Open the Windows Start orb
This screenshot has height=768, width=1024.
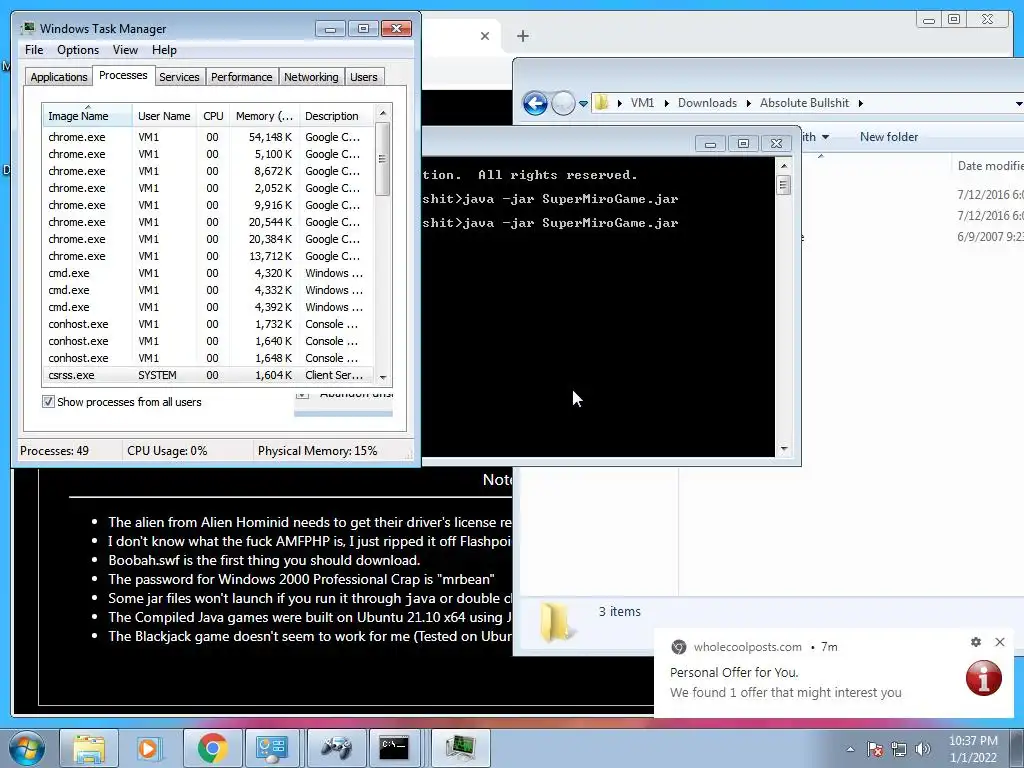click(27, 748)
